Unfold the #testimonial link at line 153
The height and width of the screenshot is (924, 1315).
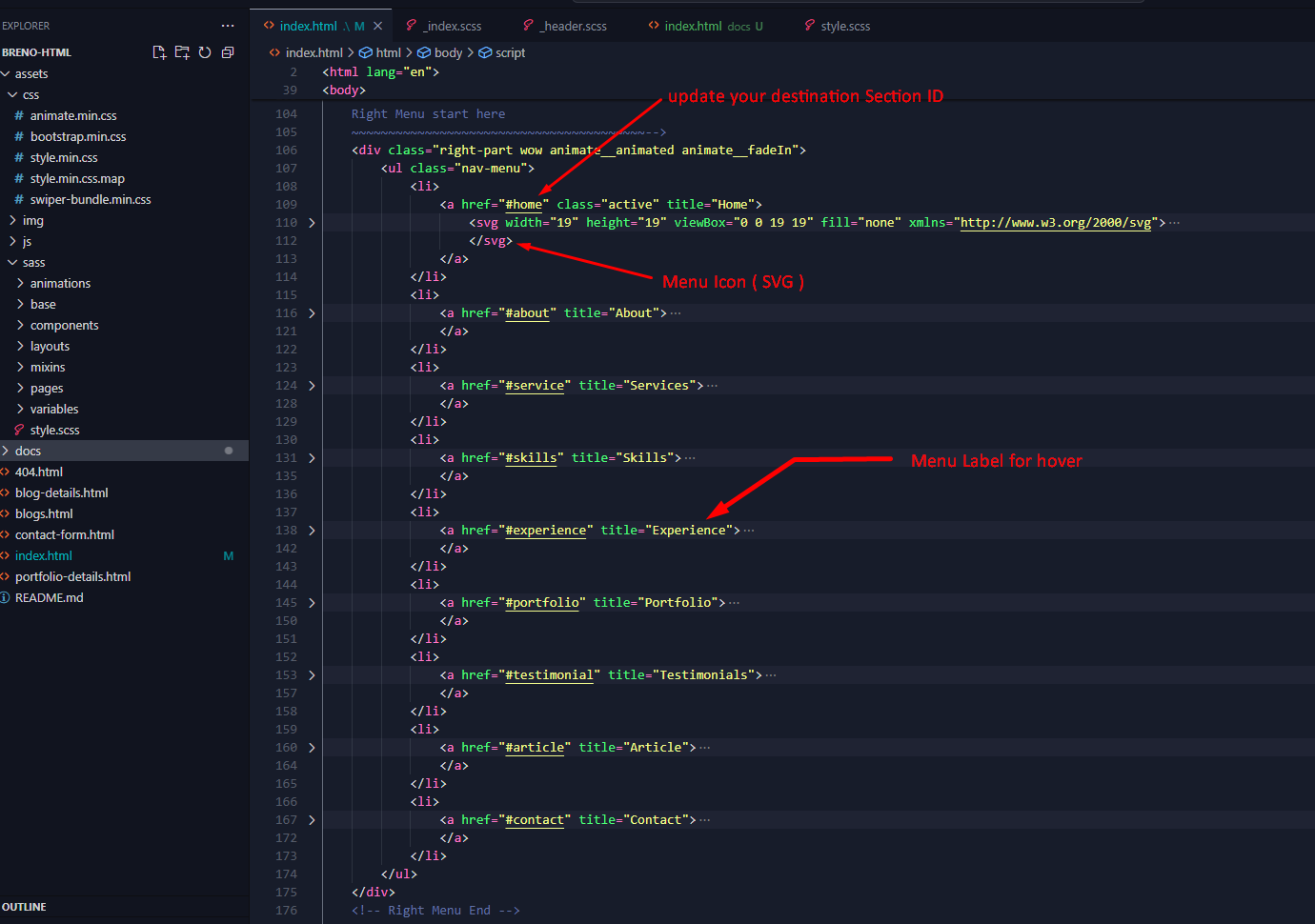[312, 675]
